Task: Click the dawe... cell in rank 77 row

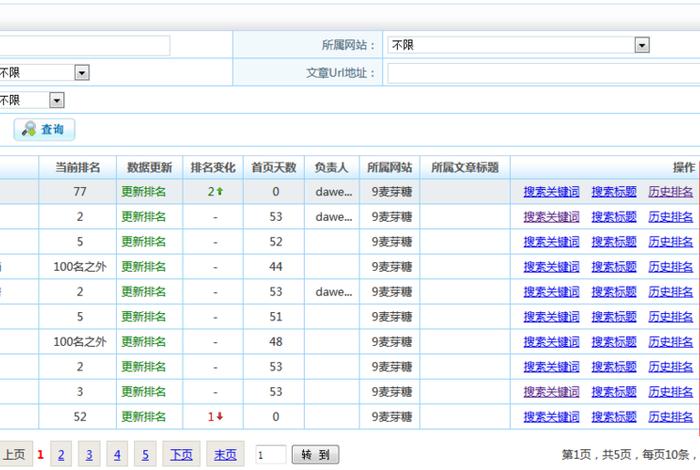Action: pyautogui.click(x=333, y=192)
